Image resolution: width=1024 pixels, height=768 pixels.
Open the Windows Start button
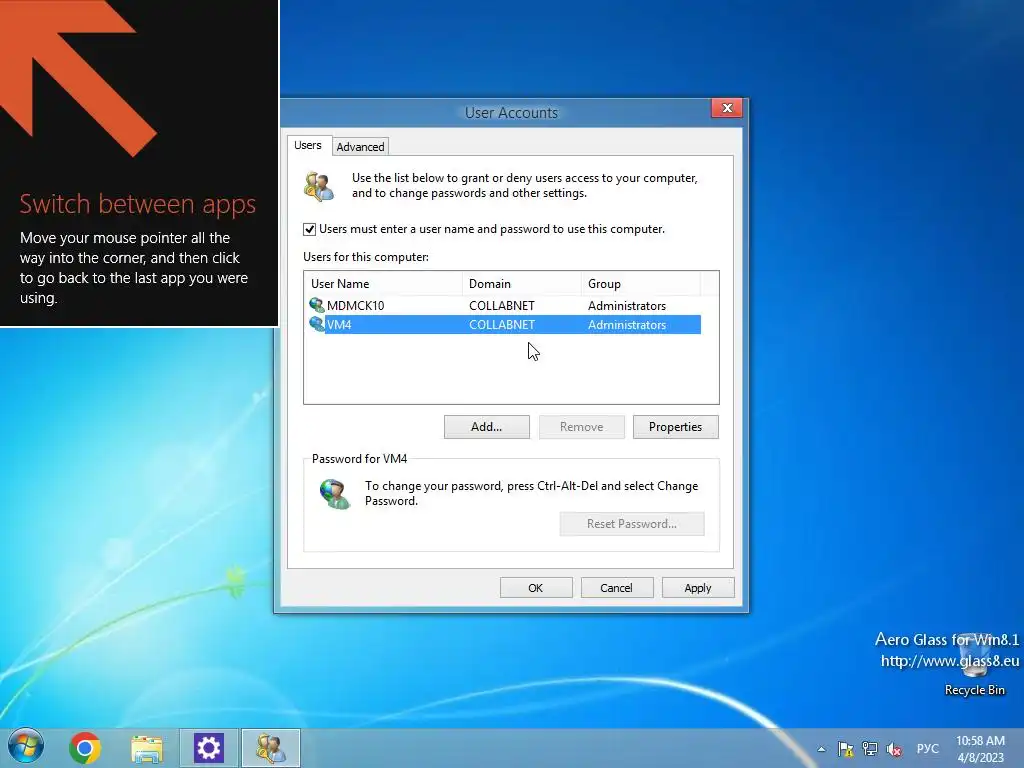coord(25,747)
